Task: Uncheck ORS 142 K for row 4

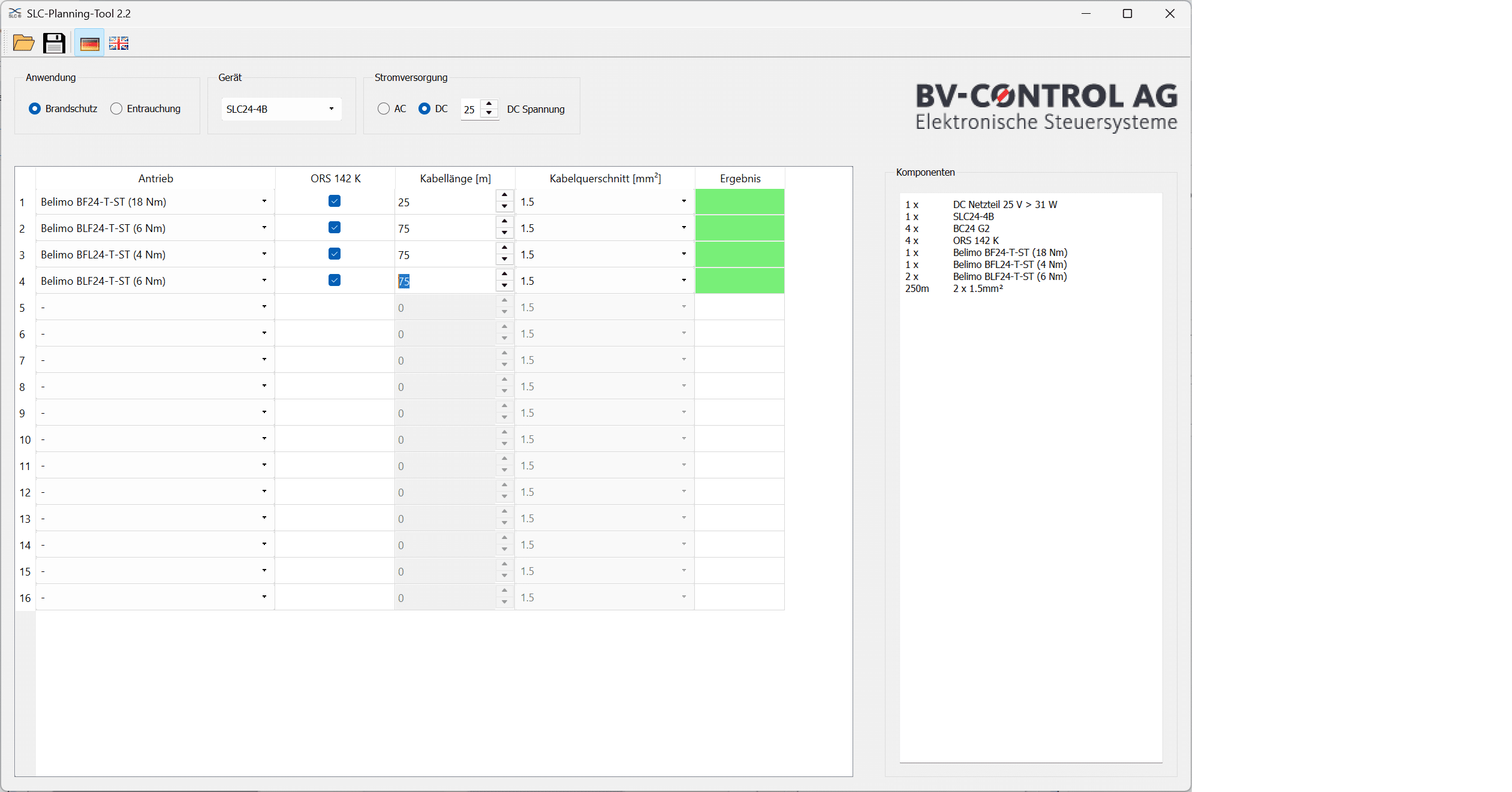Action: point(335,281)
